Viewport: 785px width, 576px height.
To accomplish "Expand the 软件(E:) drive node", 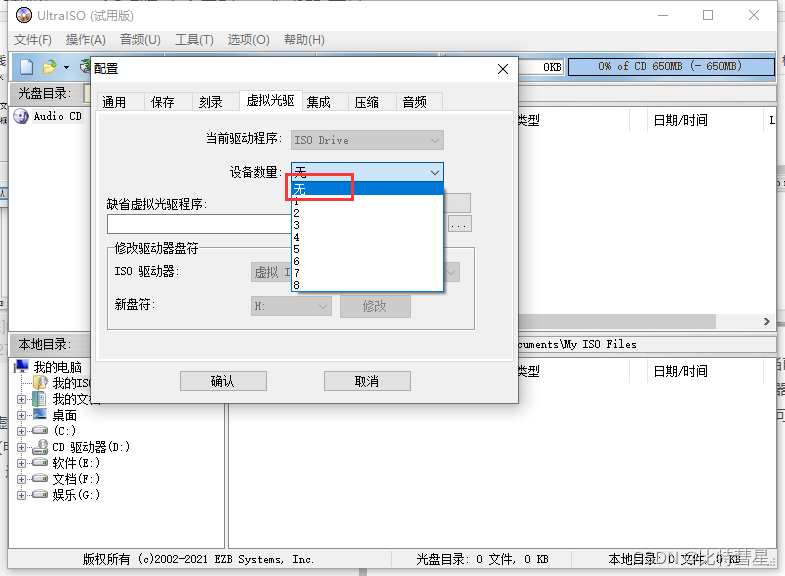I will coord(21,463).
